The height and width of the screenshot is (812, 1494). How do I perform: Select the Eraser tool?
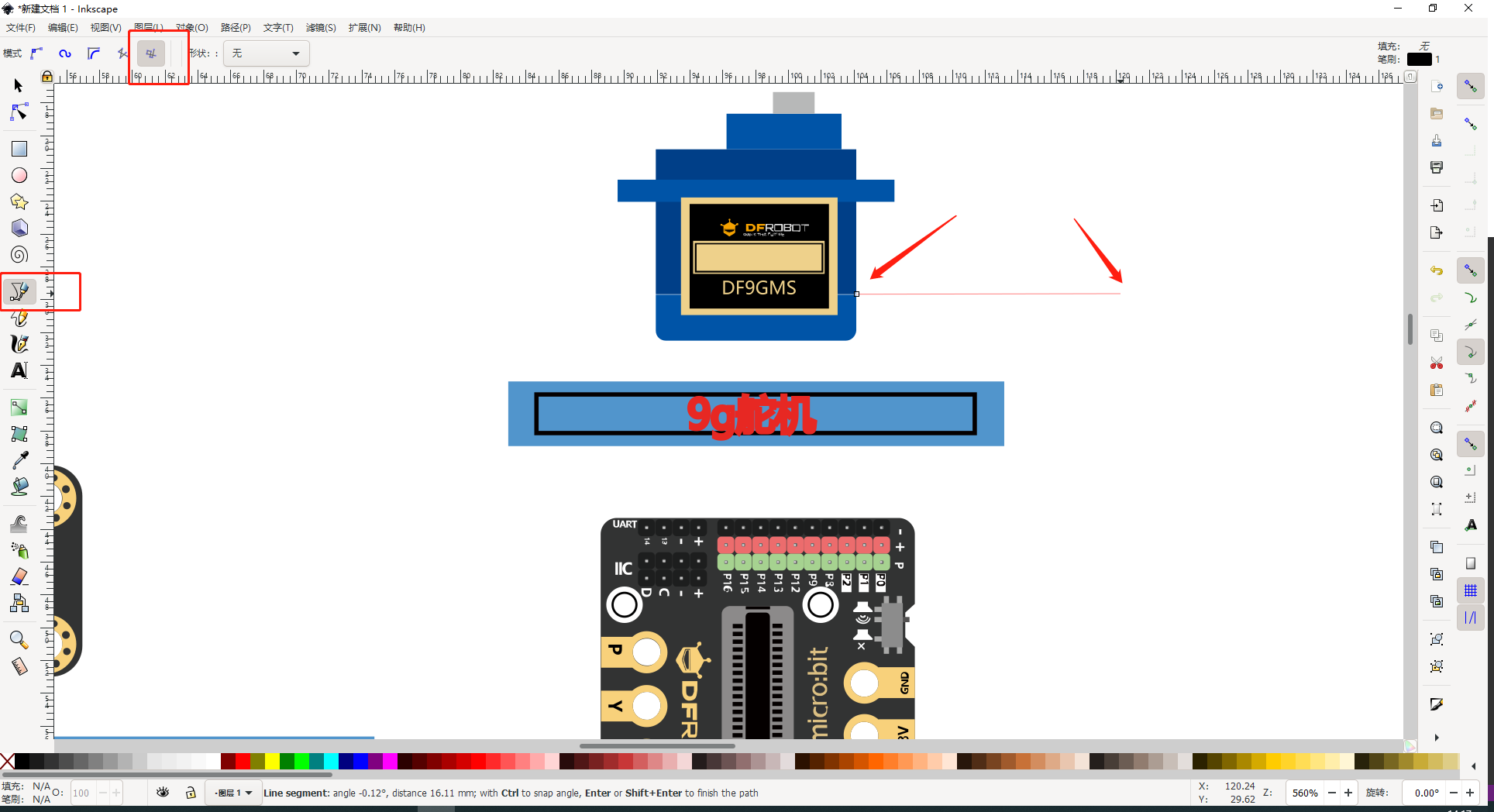coord(19,576)
